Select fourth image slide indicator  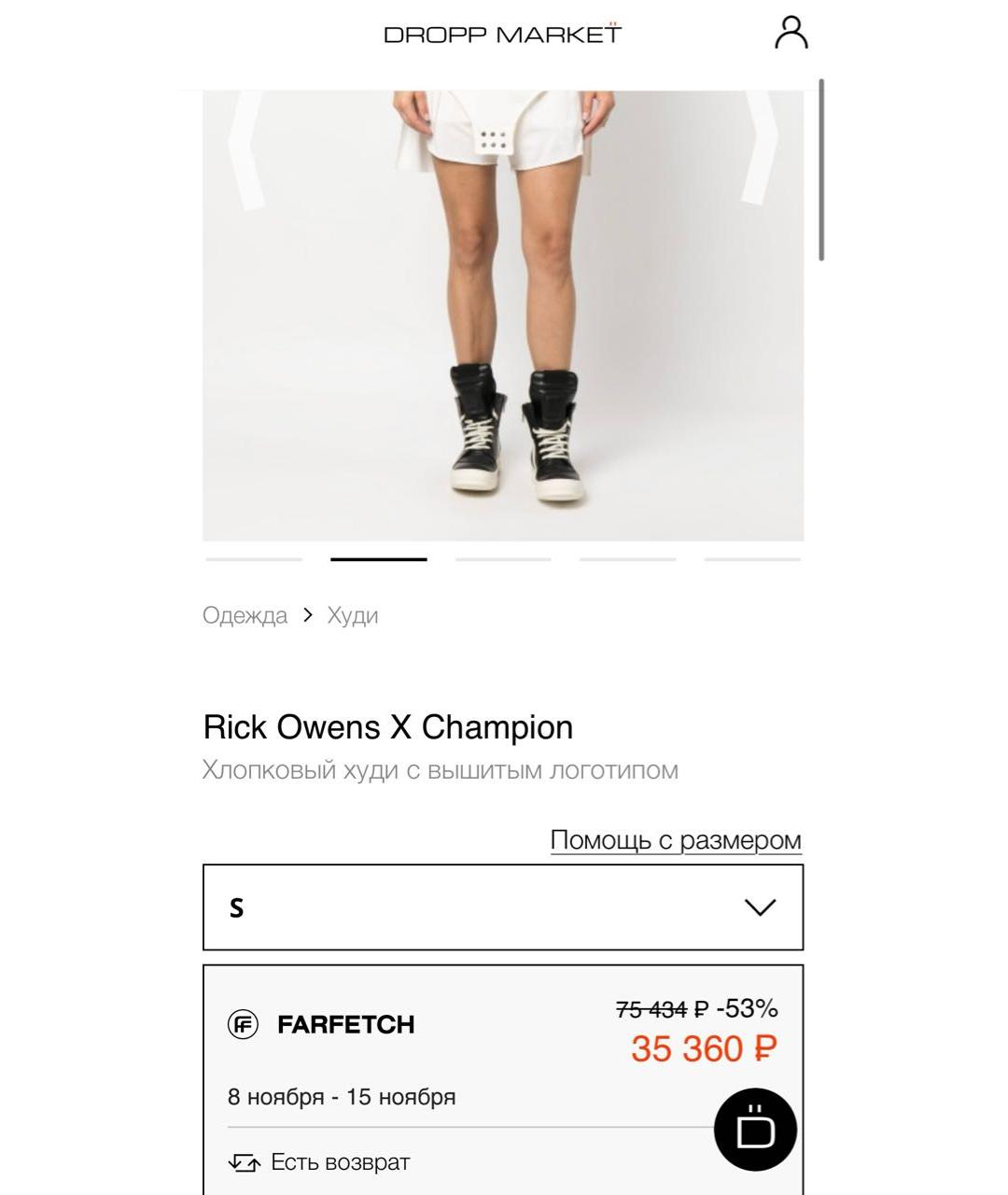[x=627, y=559]
